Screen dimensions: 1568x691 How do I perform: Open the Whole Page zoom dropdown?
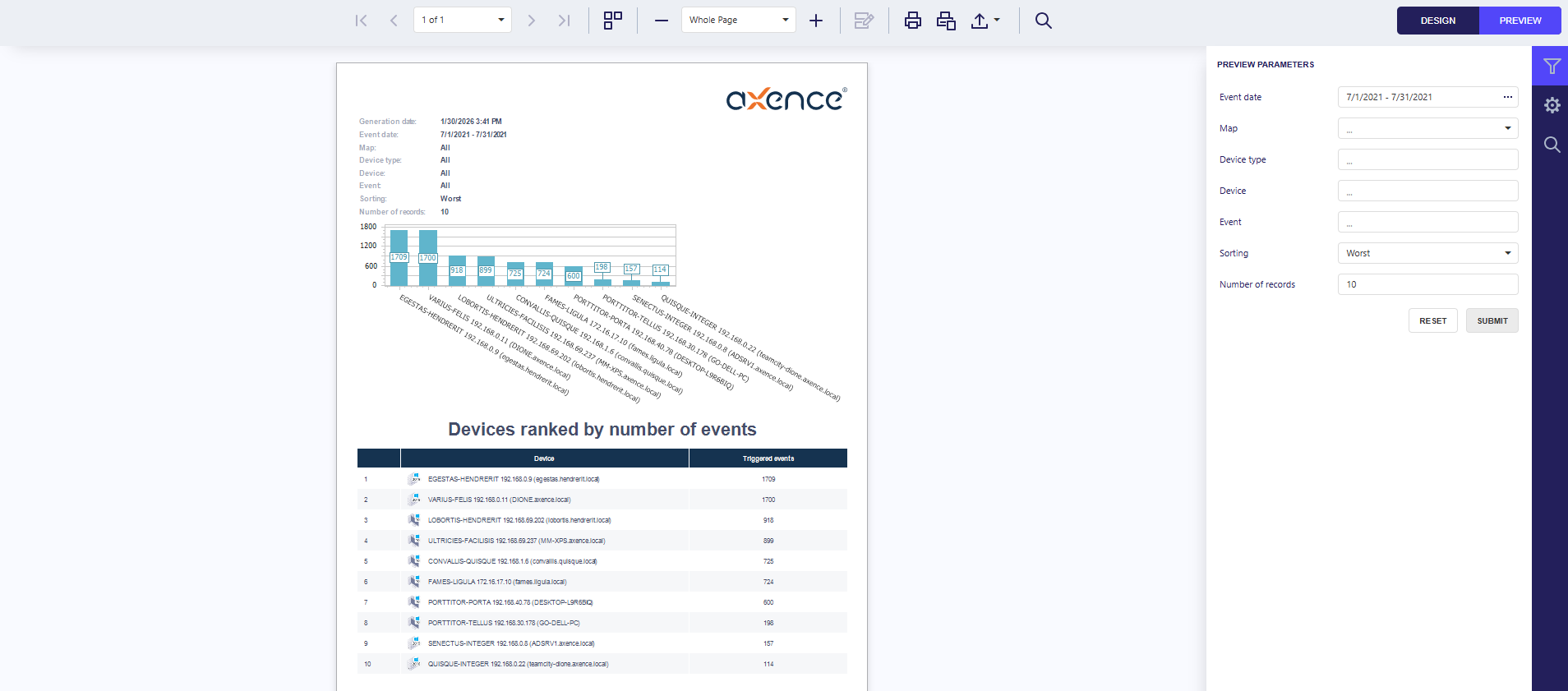tap(785, 20)
